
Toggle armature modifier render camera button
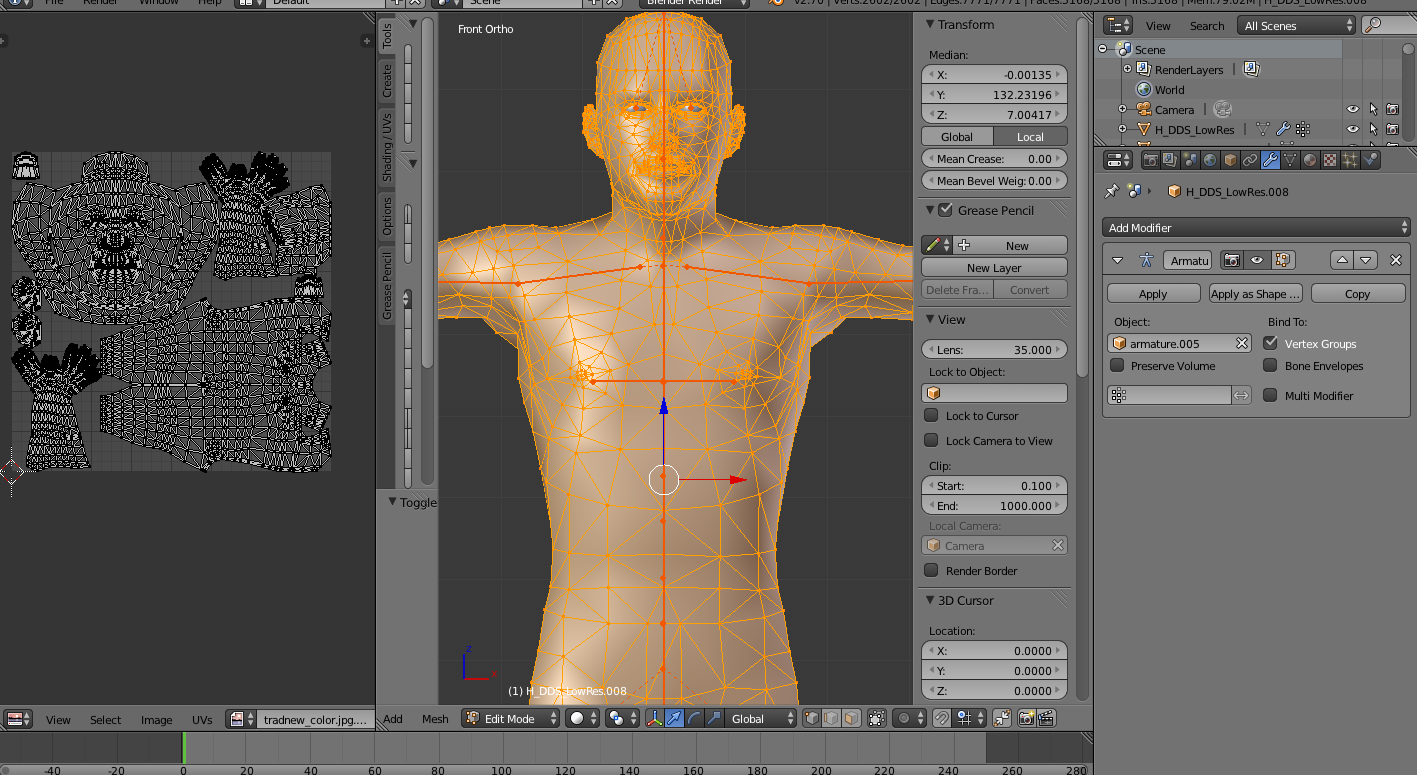point(1232,260)
